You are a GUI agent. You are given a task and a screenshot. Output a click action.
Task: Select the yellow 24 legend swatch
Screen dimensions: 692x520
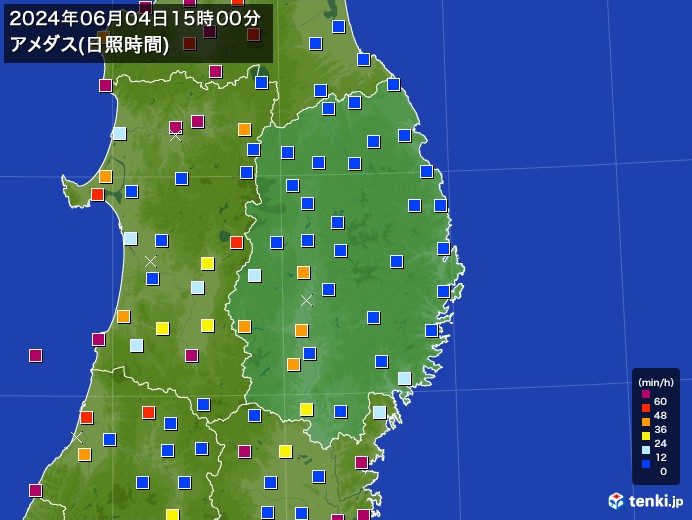tap(646, 436)
